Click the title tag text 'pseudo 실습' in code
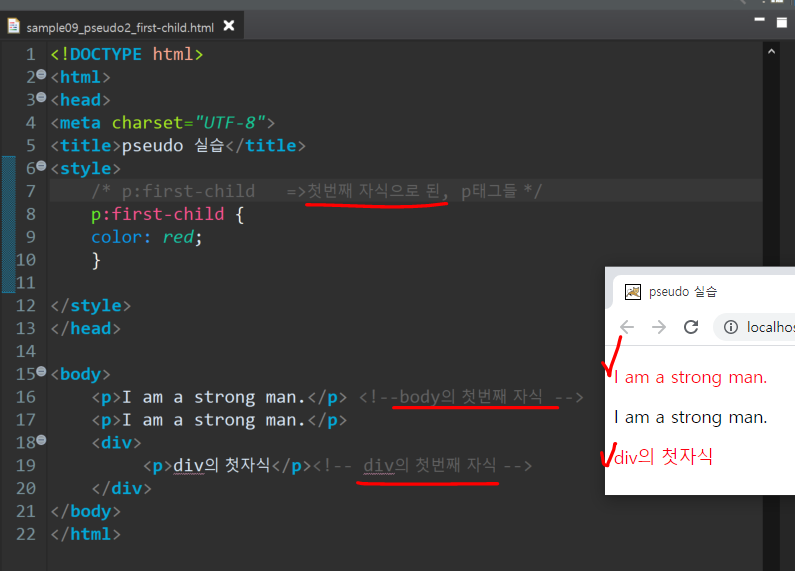The image size is (795, 571). 173,146
